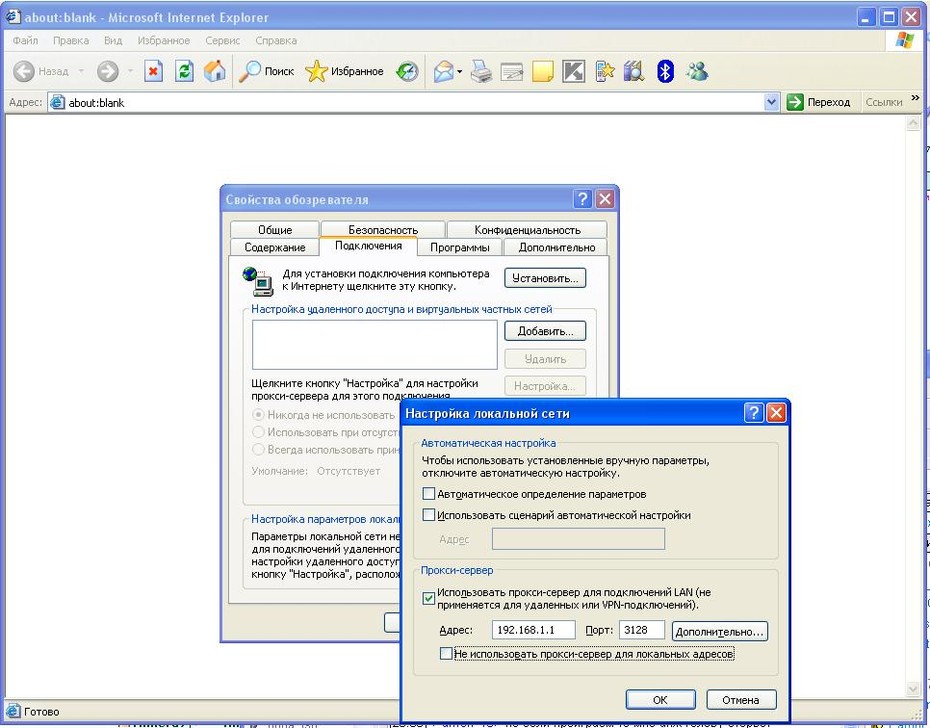Viewport: 930px width, 728px height.
Task: Click the Установить... button
Action: [545, 278]
